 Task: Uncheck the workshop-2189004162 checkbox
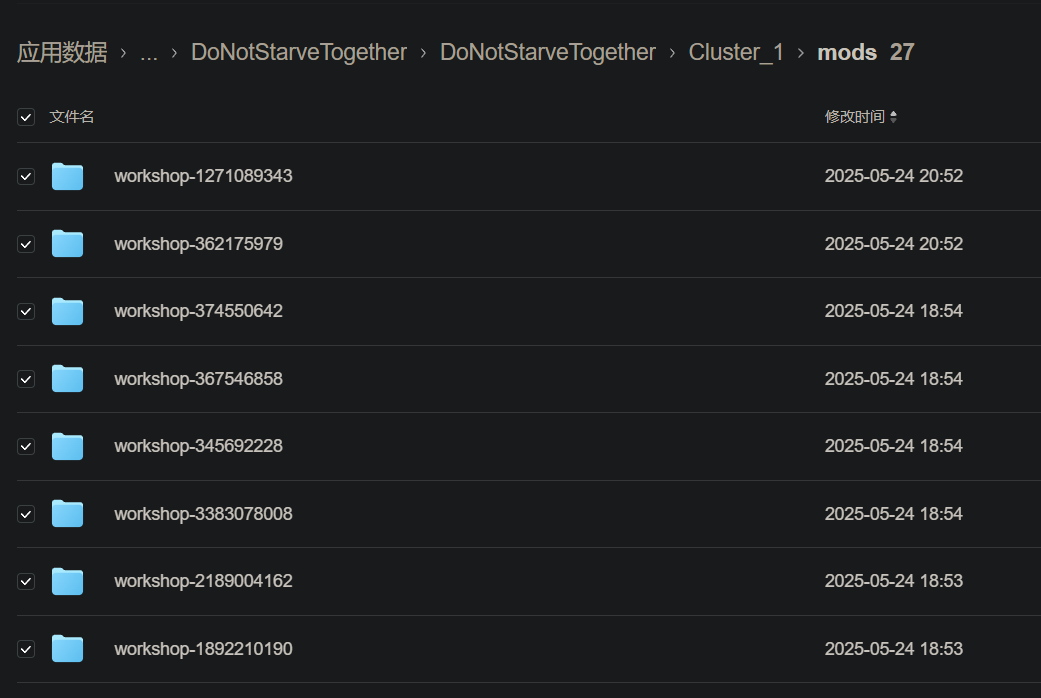coord(26,582)
